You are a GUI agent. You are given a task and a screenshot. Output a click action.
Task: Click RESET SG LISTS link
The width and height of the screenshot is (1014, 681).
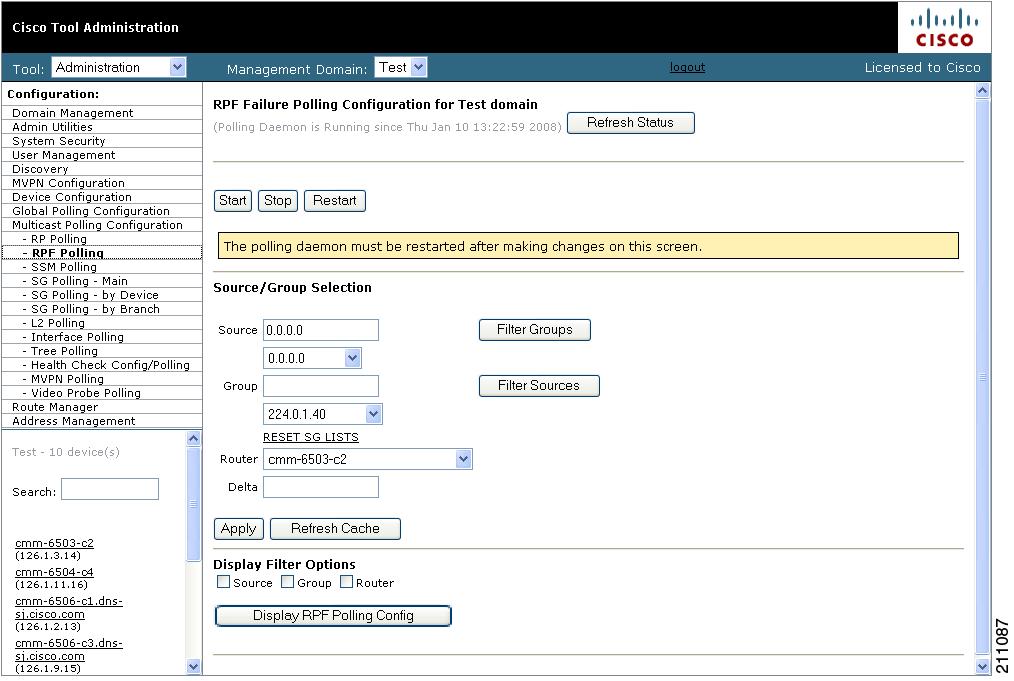point(310,437)
